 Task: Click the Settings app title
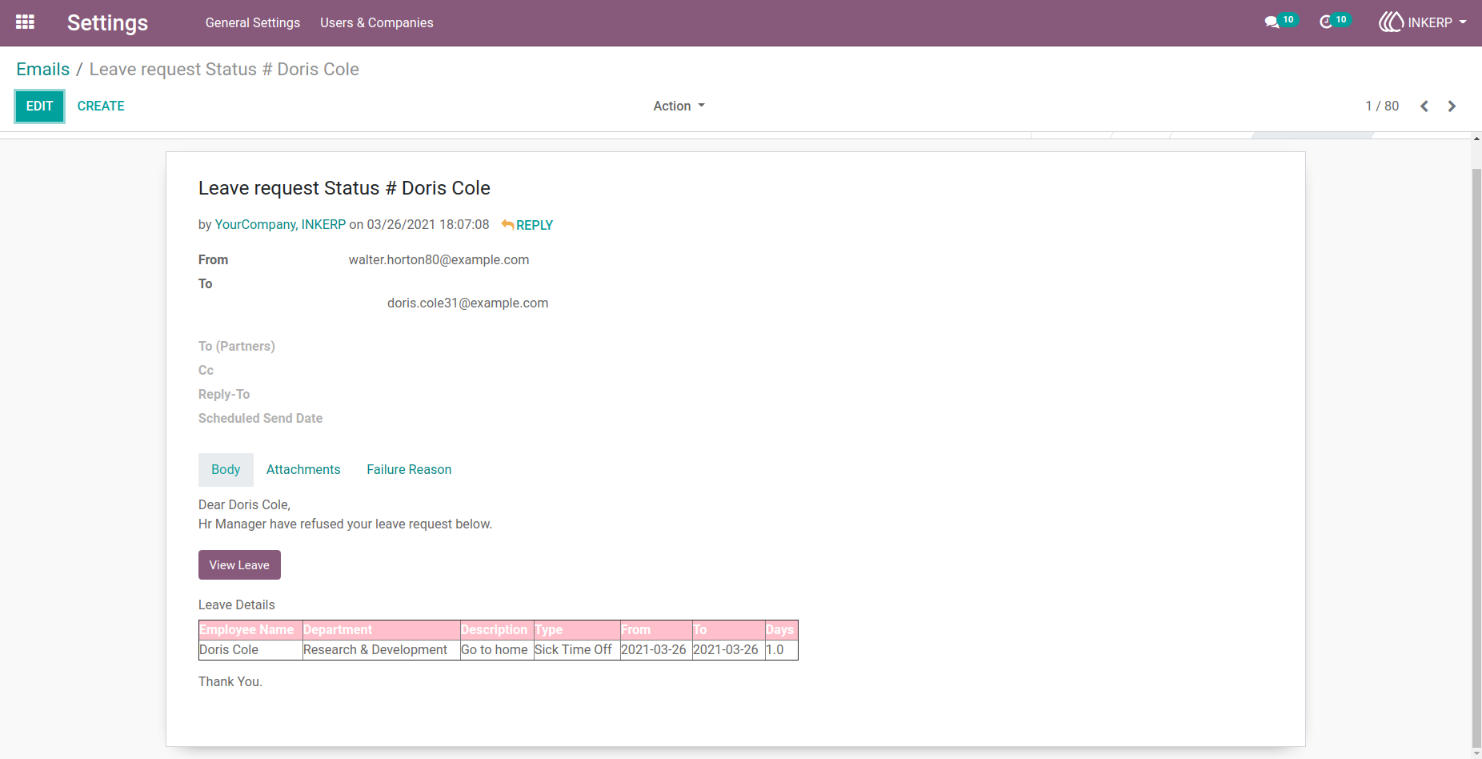pos(107,22)
